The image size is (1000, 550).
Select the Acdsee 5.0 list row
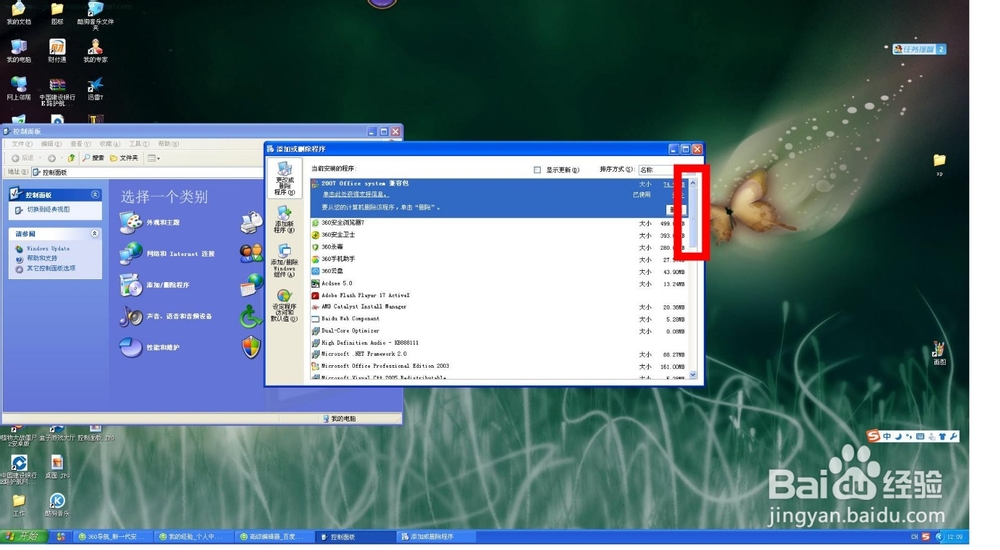(499, 284)
